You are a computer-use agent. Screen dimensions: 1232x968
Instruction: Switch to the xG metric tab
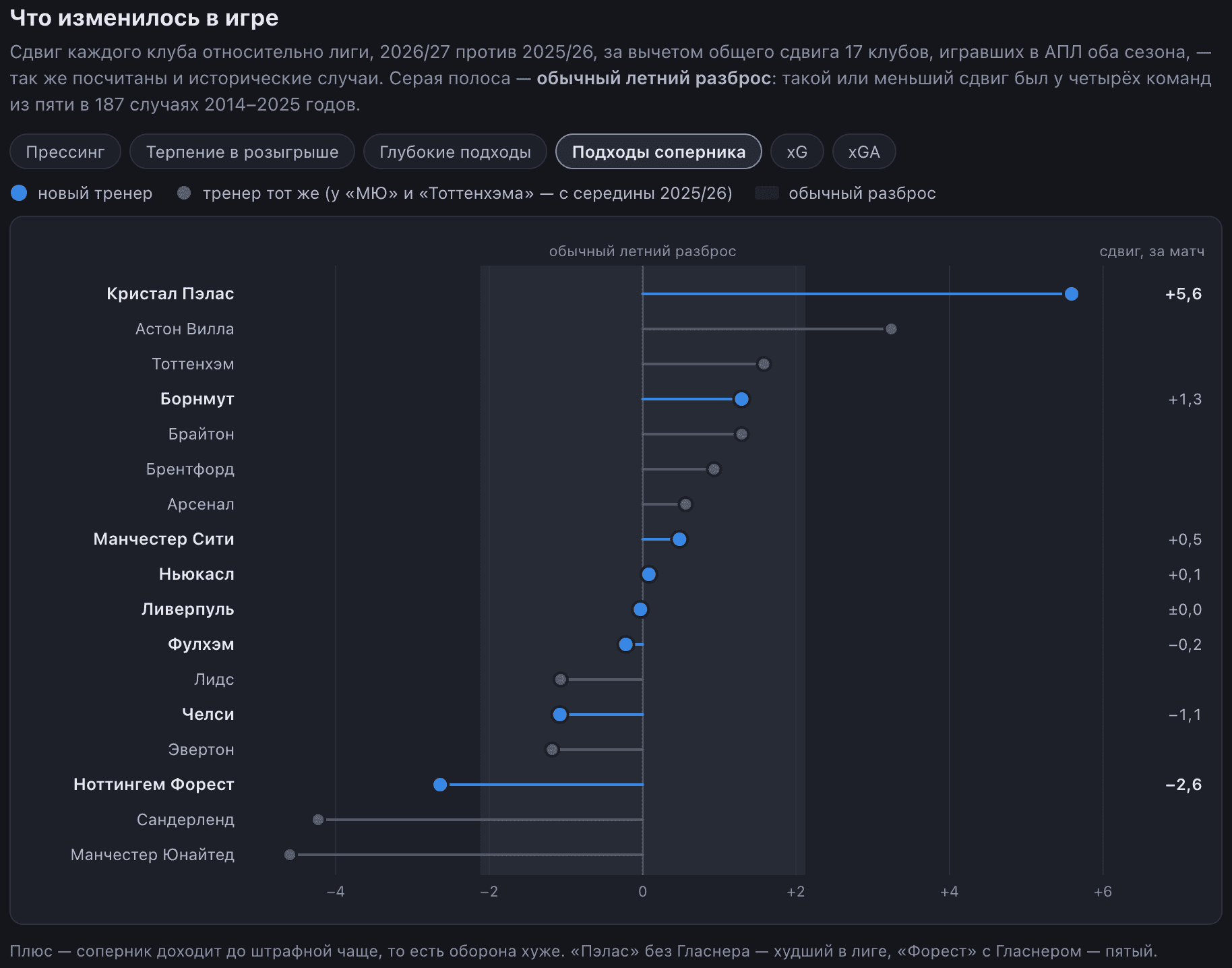(797, 152)
